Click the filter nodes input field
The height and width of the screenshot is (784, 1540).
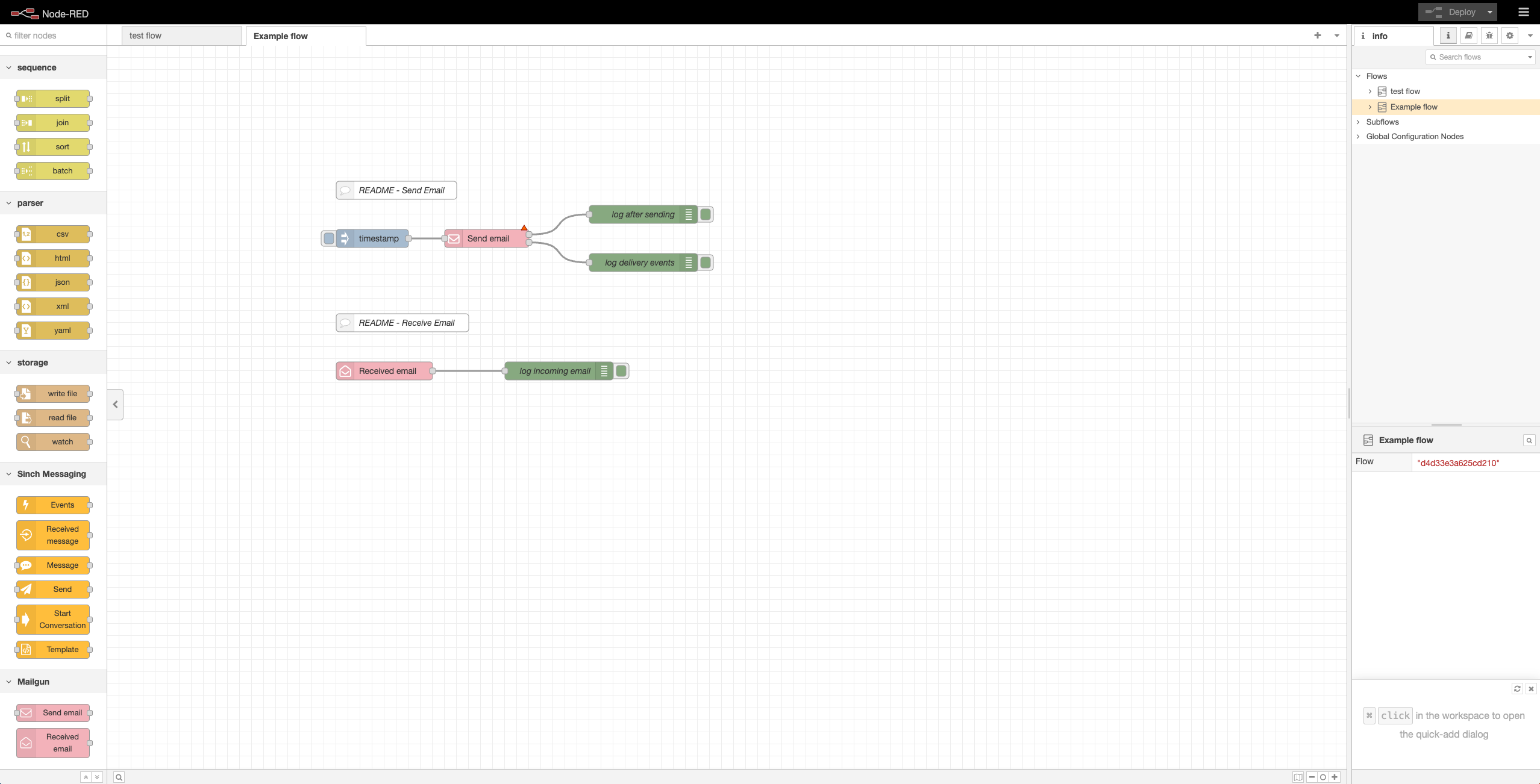pyautogui.click(x=57, y=36)
